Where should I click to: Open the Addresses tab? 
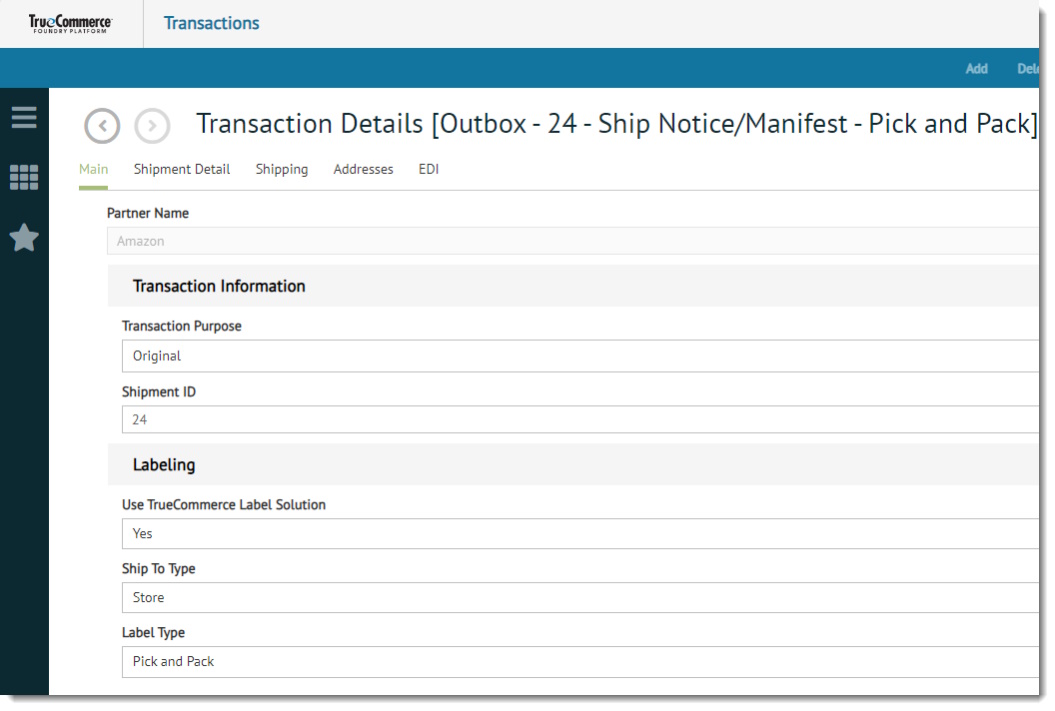coord(363,170)
